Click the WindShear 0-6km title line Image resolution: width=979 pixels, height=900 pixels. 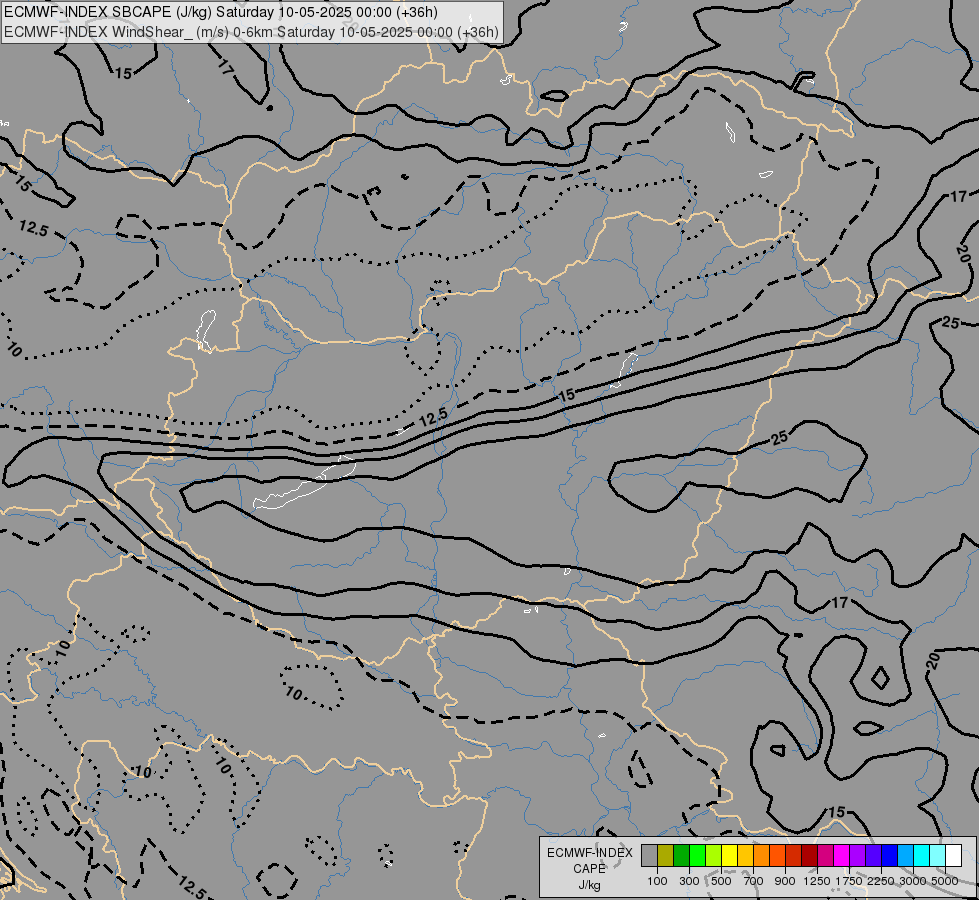coord(252,32)
